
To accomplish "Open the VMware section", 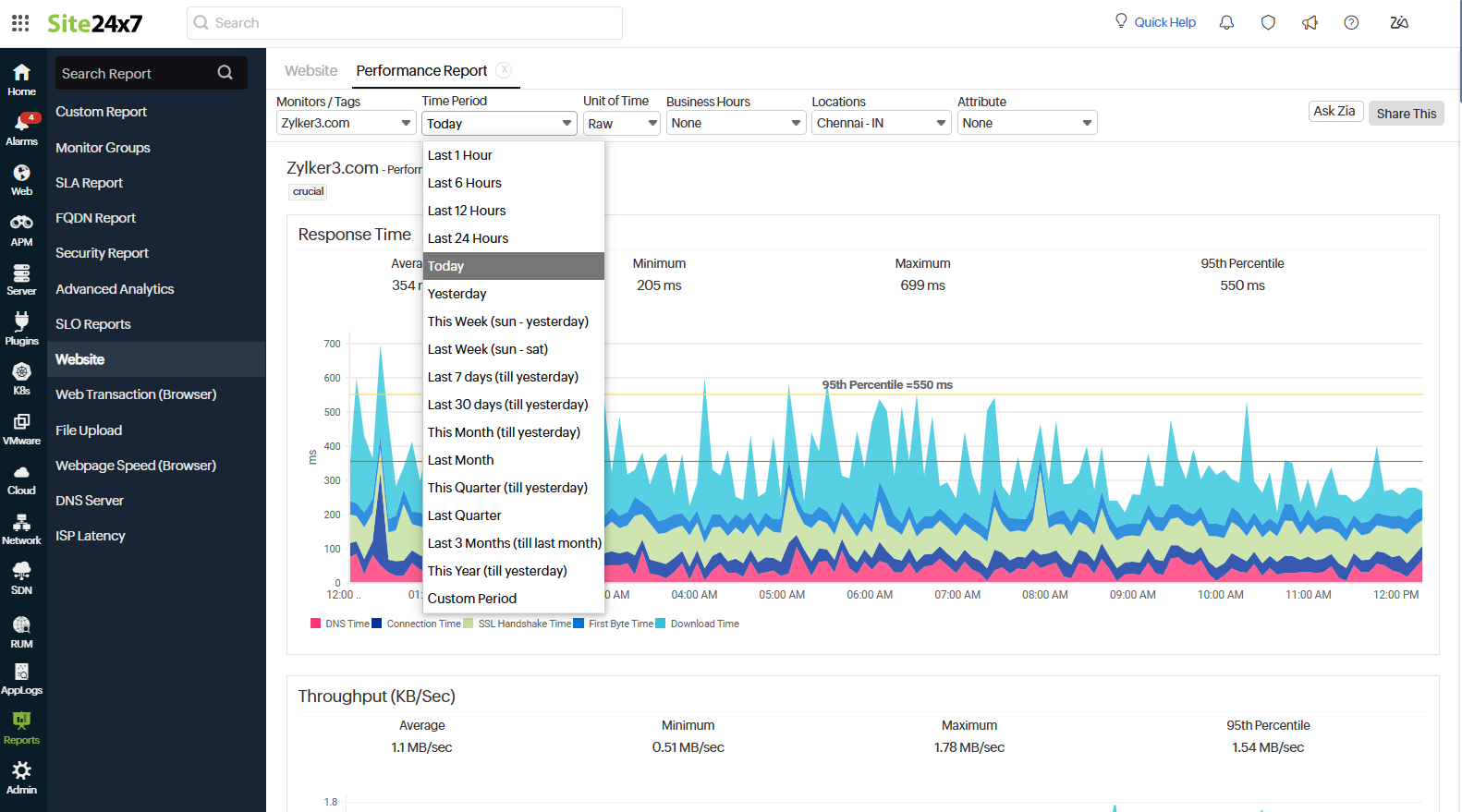I will [22, 429].
